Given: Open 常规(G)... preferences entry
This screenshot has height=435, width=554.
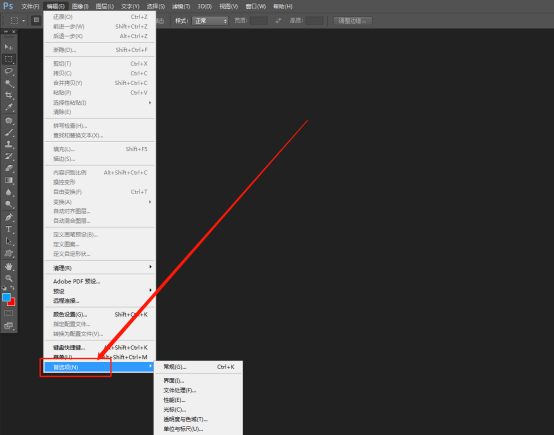Looking at the screenshot, I should tap(199, 367).
